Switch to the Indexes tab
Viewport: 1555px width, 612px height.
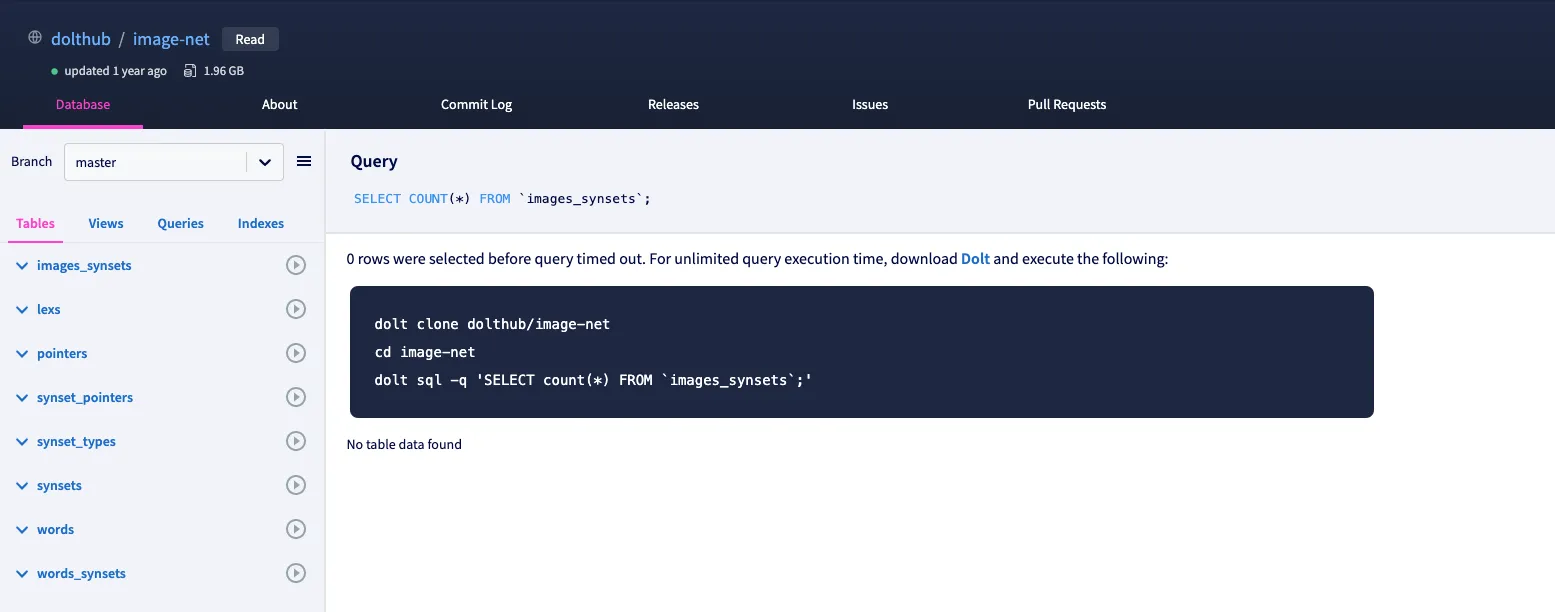coord(260,223)
